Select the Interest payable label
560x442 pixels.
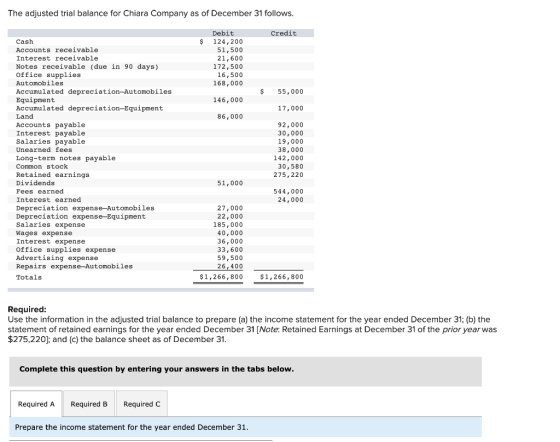[x=50, y=133]
